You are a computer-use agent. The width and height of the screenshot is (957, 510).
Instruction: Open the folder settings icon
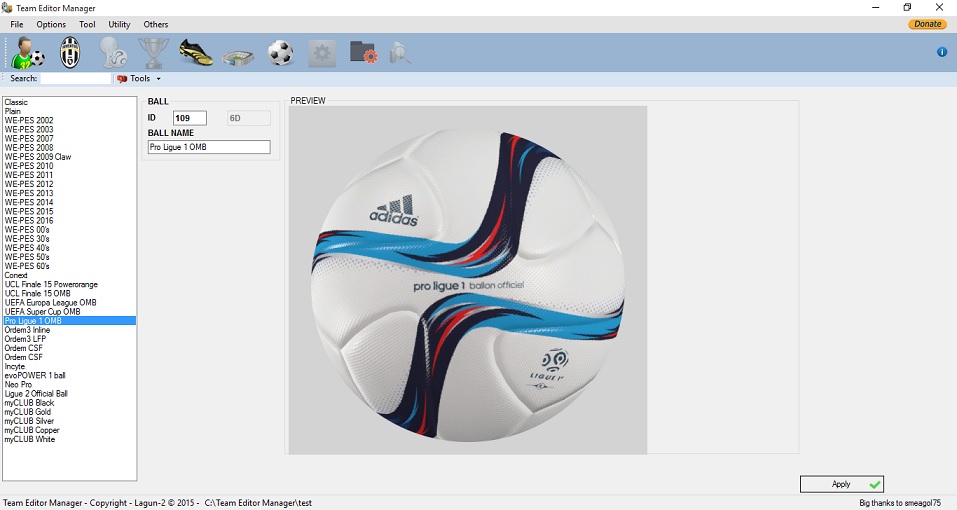point(364,52)
